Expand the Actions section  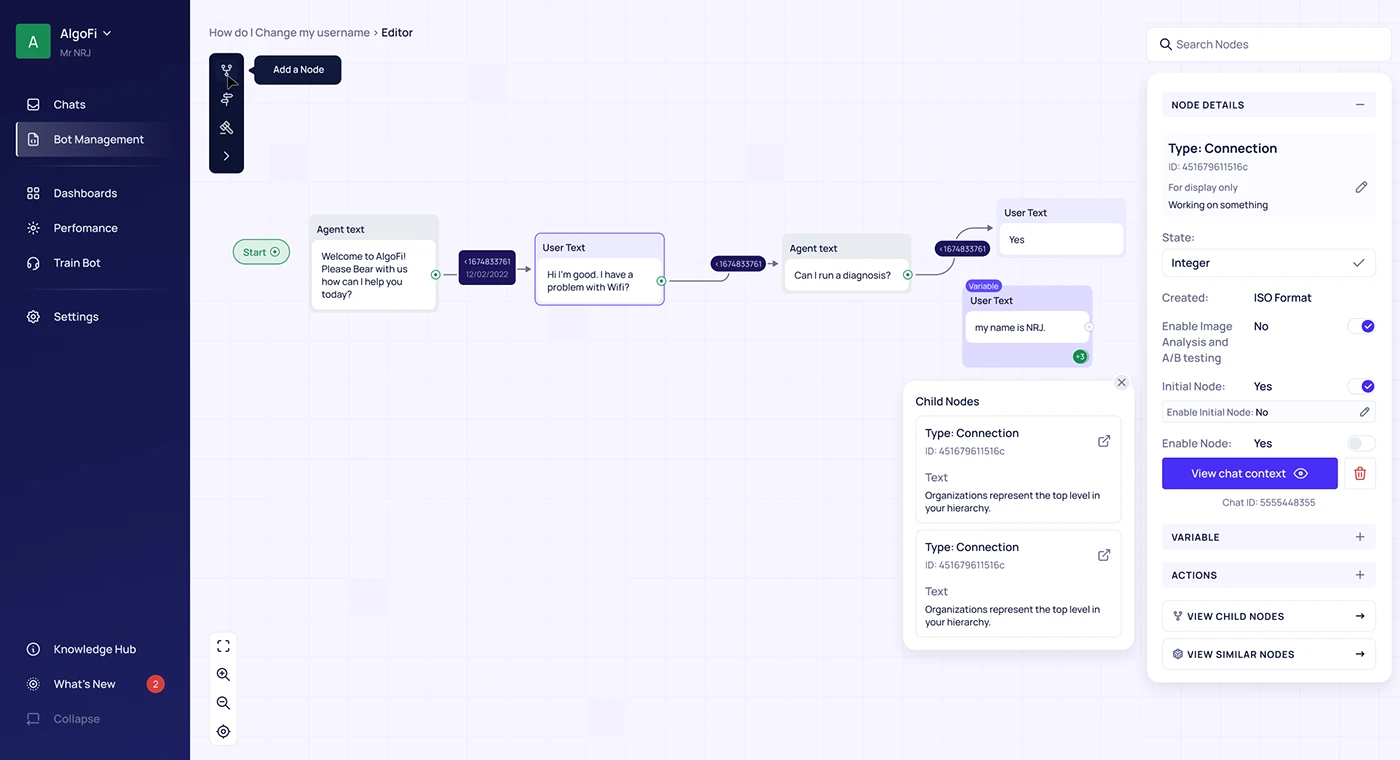click(1359, 575)
